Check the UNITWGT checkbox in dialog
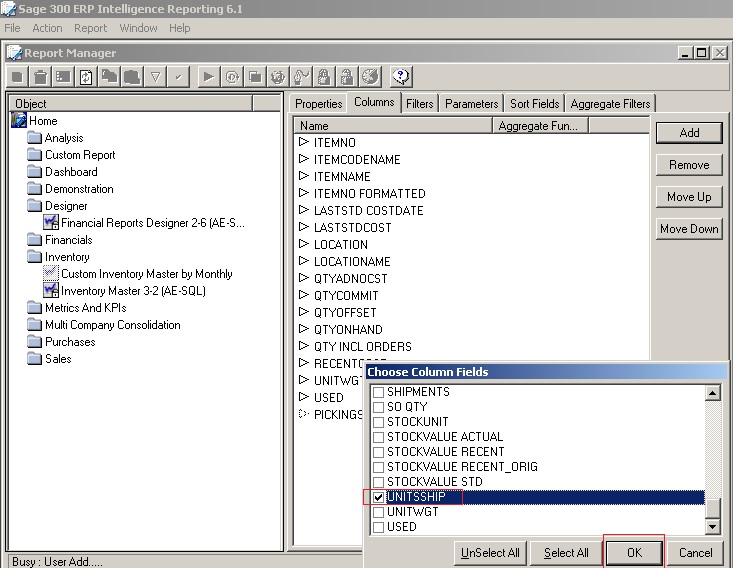The image size is (733, 568). pyautogui.click(x=378, y=512)
